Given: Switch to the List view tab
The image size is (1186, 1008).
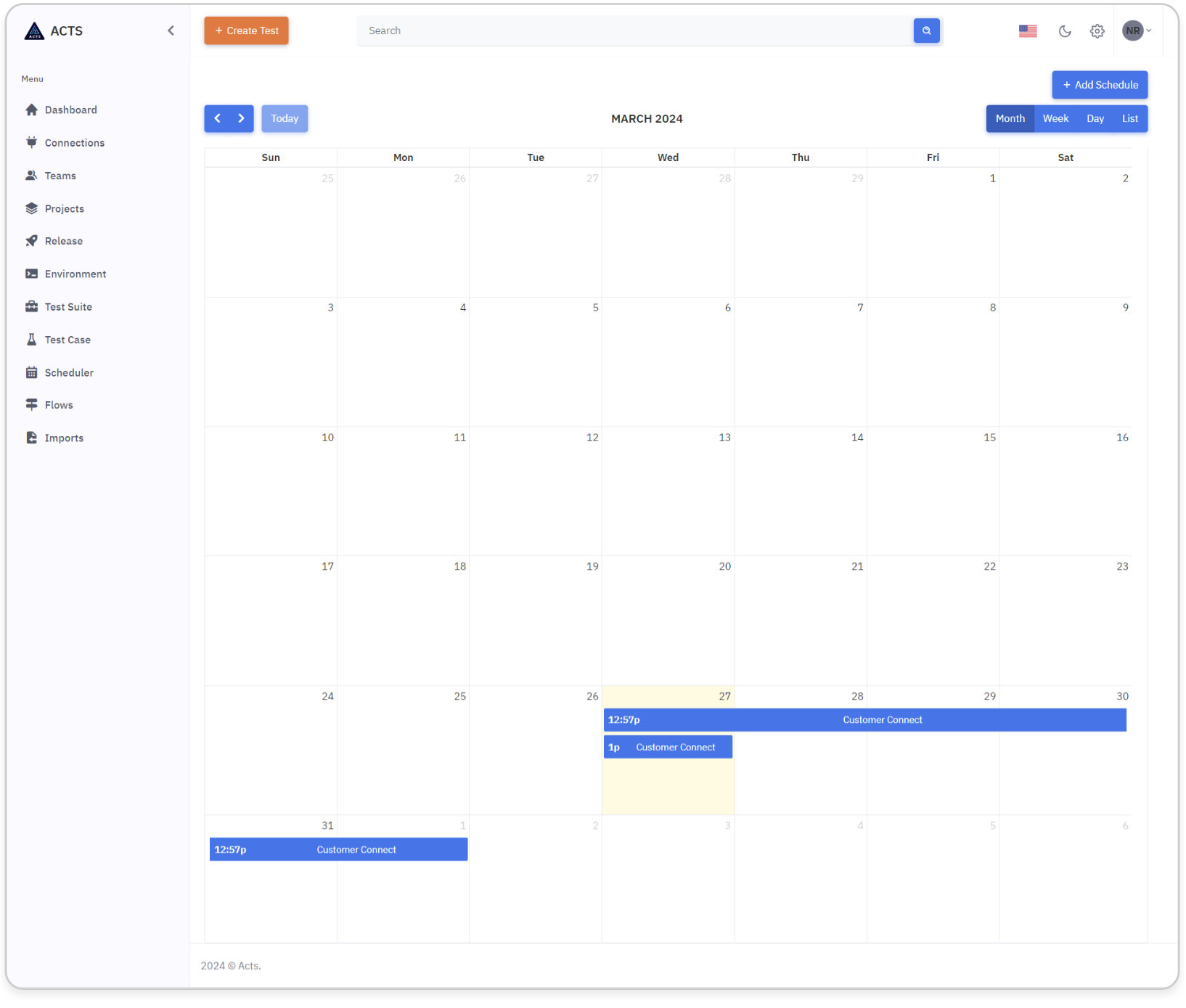Looking at the screenshot, I should pyautogui.click(x=1130, y=118).
